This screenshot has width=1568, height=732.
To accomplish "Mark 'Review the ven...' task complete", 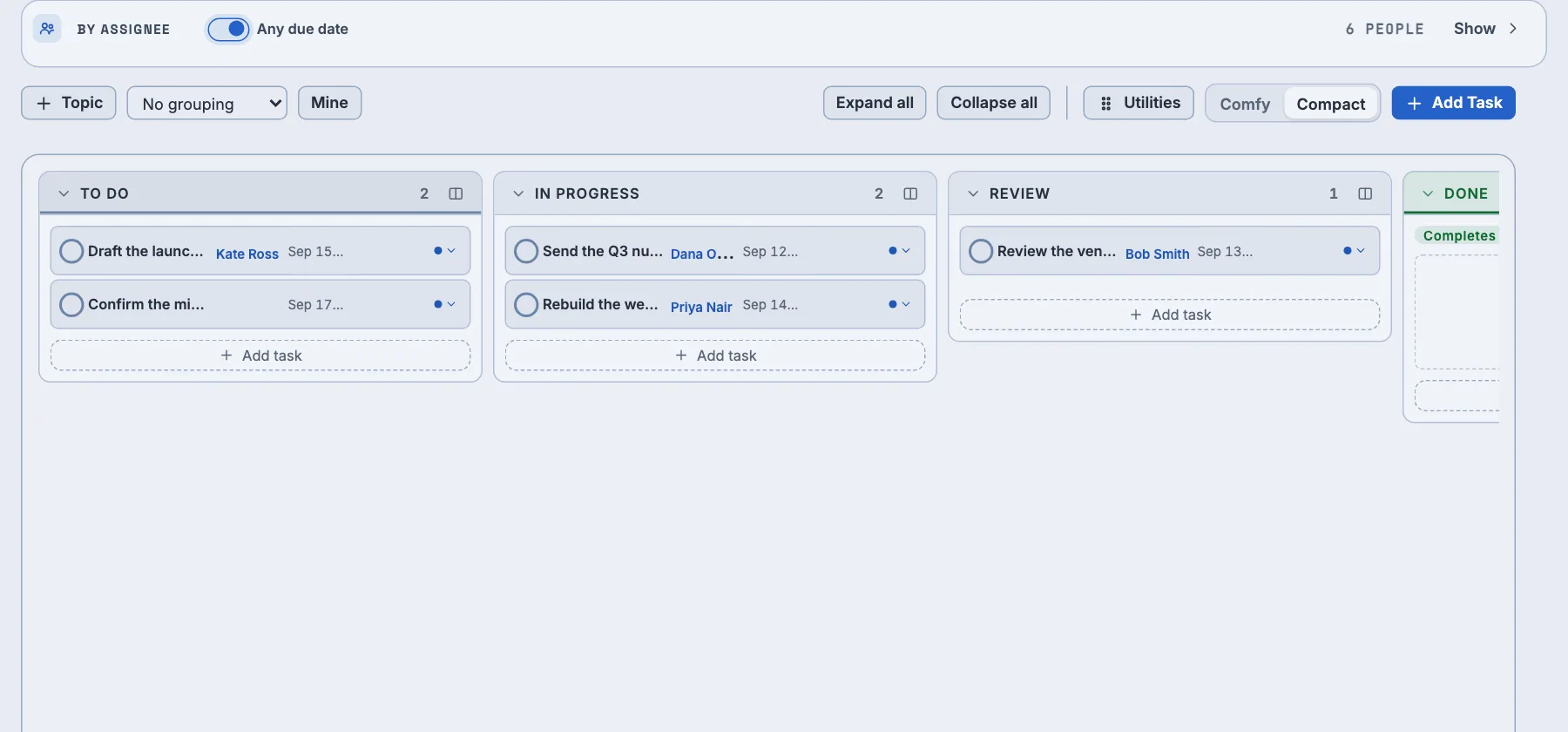I will click(x=981, y=251).
